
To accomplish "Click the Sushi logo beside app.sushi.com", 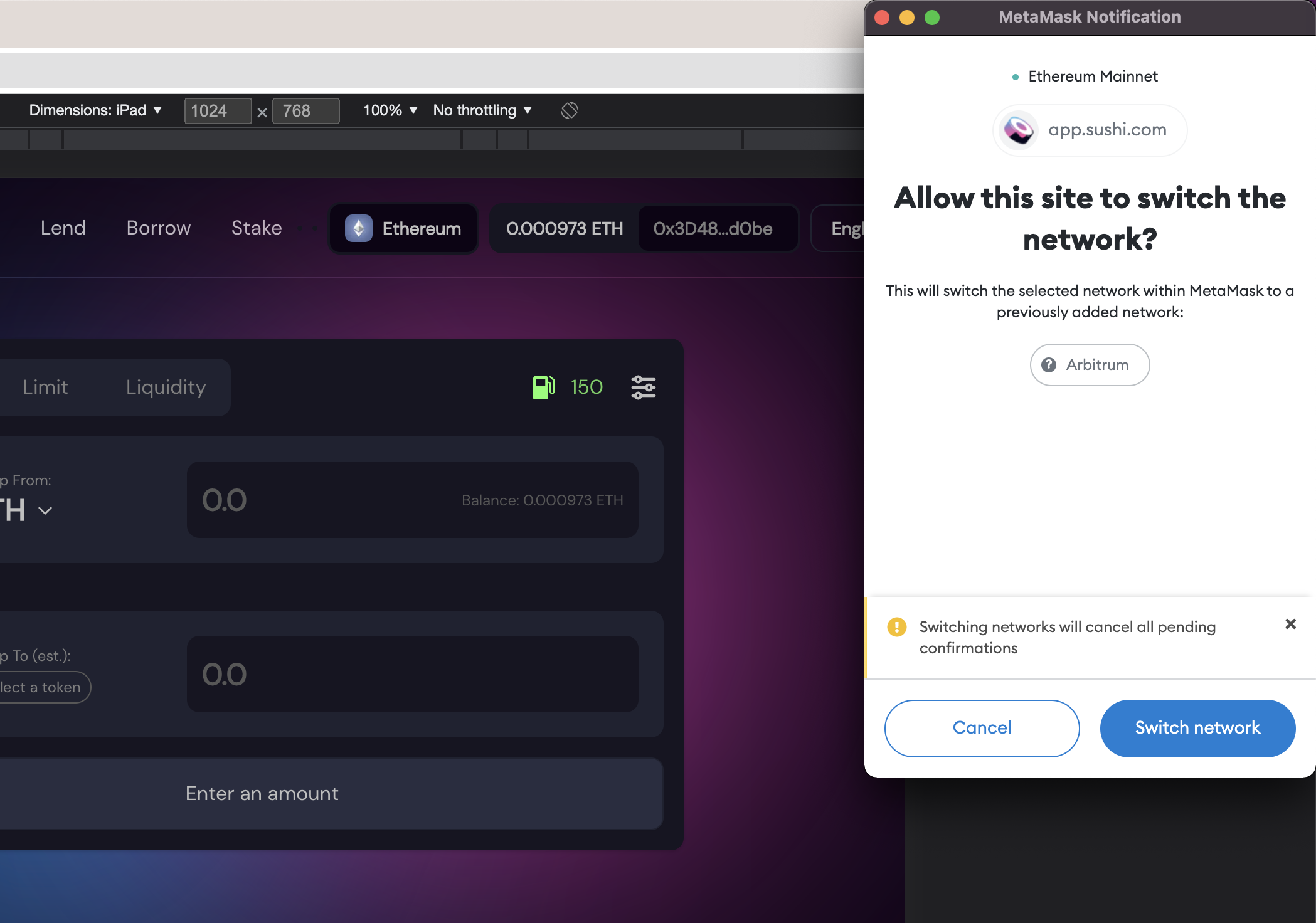I will click(x=1019, y=130).
